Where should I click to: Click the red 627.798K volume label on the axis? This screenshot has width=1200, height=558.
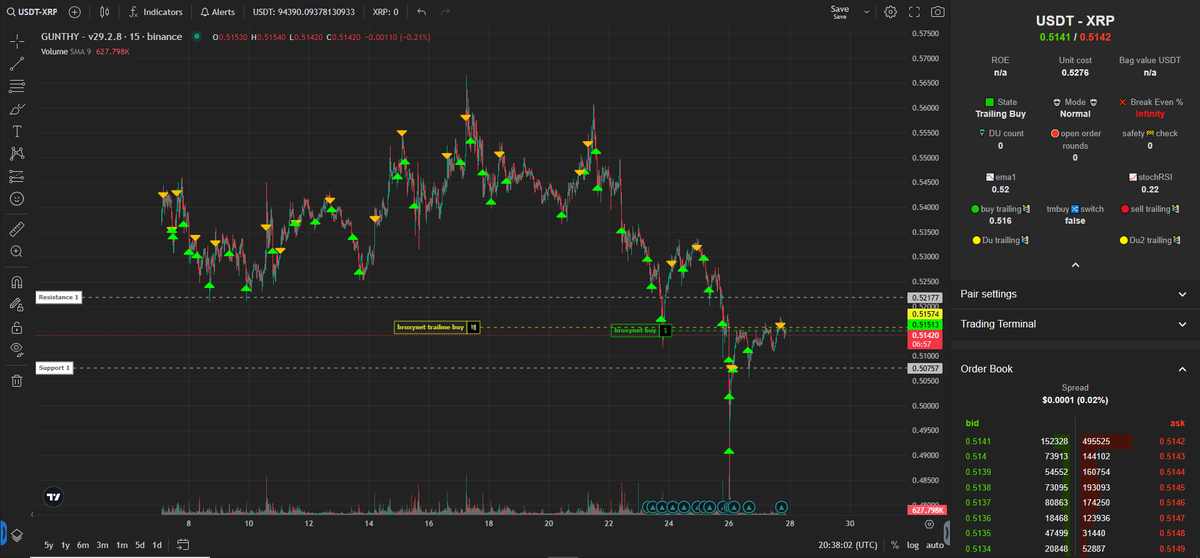pyautogui.click(x=925, y=510)
